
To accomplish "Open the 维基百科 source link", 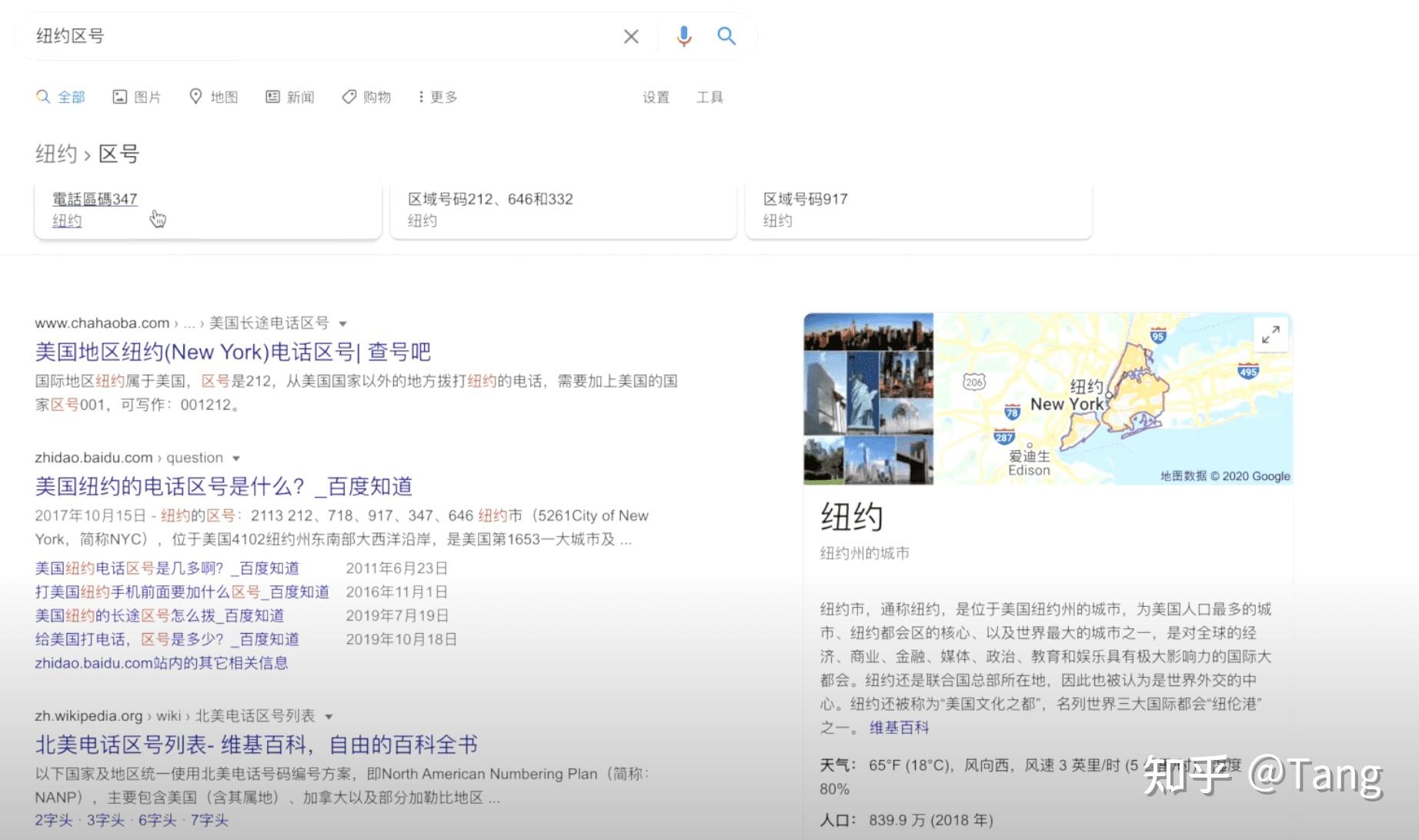I will click(x=900, y=728).
